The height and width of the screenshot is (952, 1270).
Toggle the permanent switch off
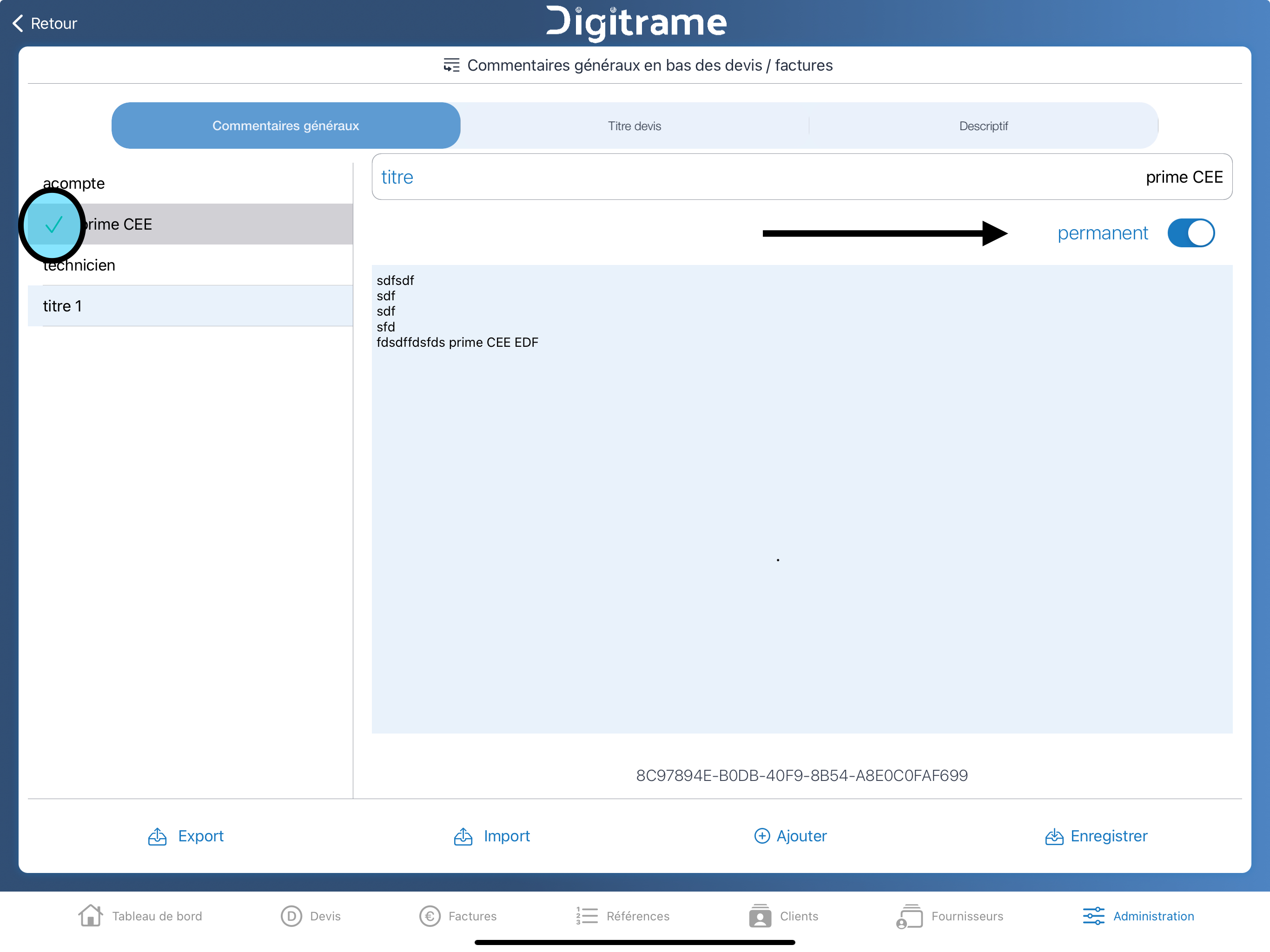coord(1191,233)
